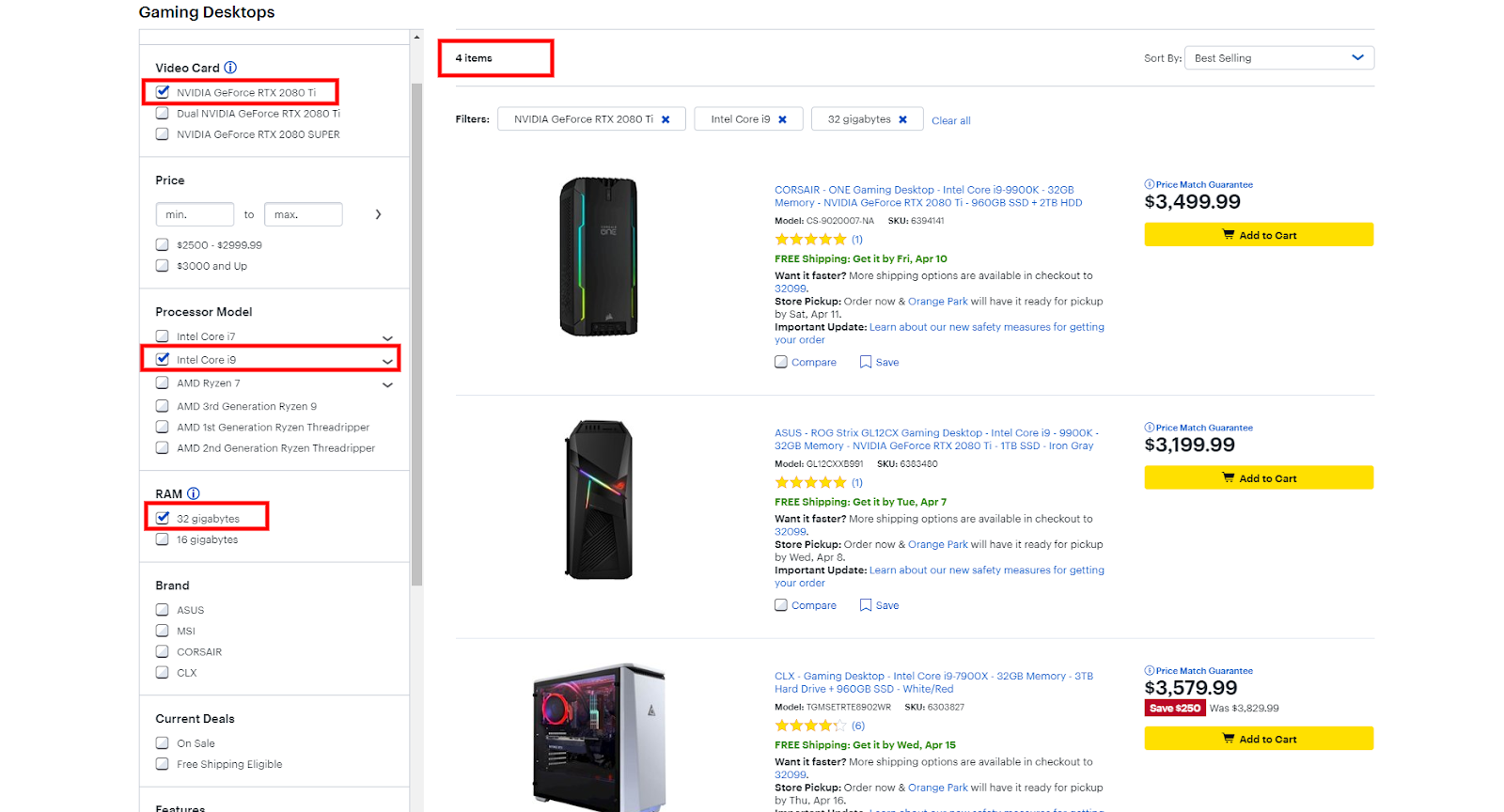Screen dimensions: 1504x812
Task: Uncheck NVIDIA GeForce RTX 2080 Ti checkbox
Action: (163, 92)
